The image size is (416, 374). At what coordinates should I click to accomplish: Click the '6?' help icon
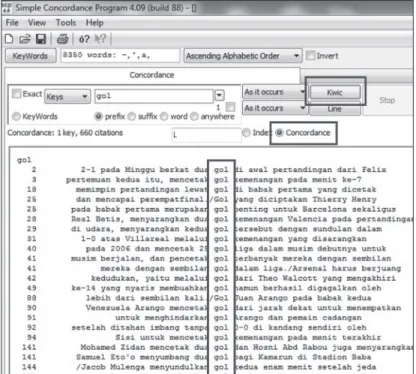84,39
